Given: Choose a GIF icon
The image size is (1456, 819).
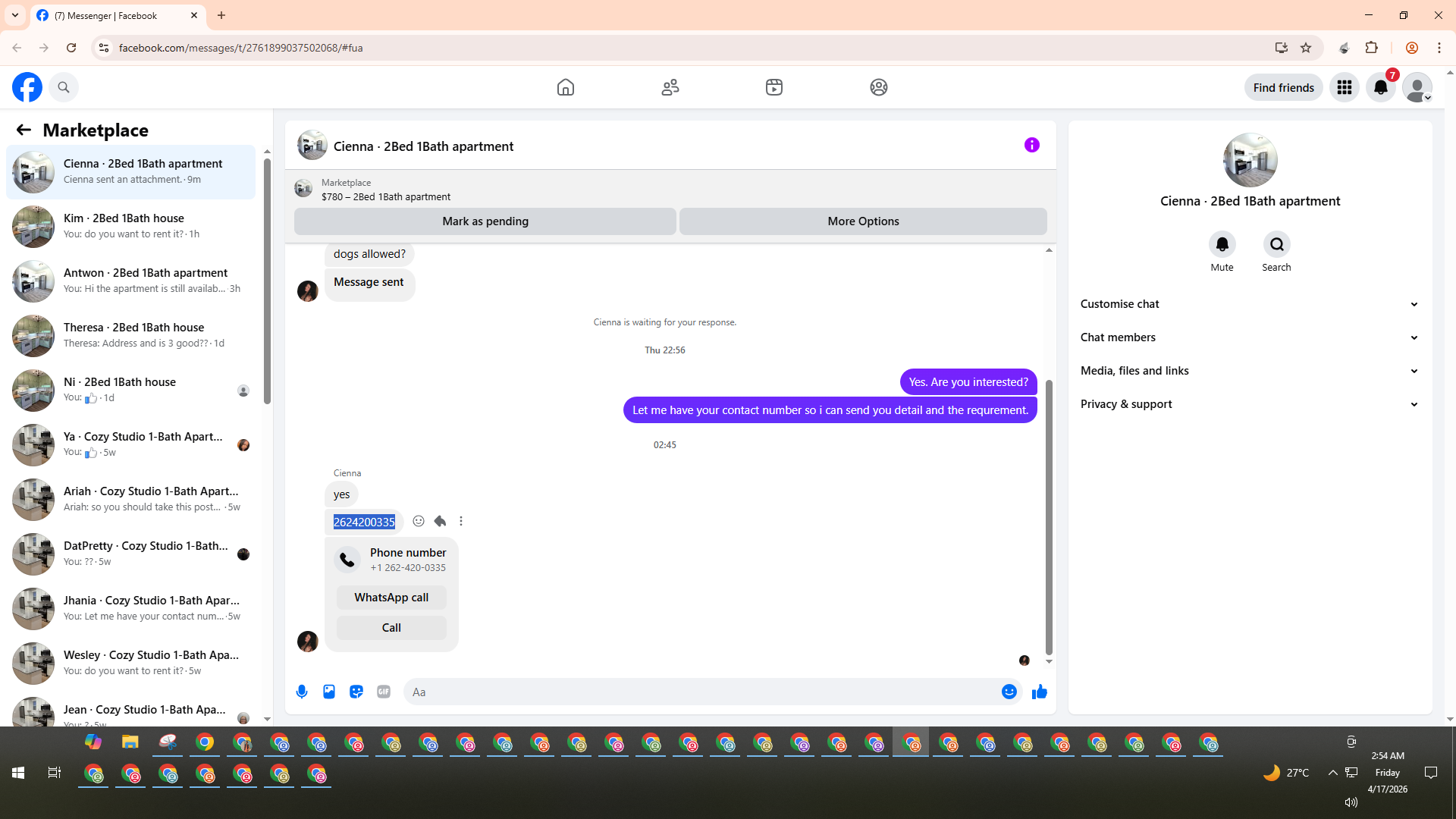Looking at the screenshot, I should [x=384, y=692].
